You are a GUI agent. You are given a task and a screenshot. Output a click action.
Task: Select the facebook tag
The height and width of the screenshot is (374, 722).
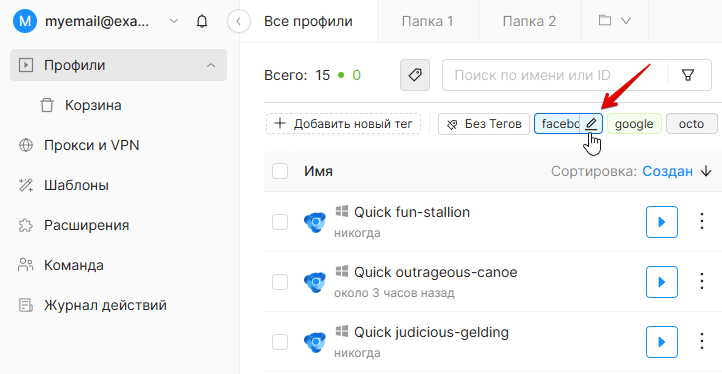click(559, 124)
